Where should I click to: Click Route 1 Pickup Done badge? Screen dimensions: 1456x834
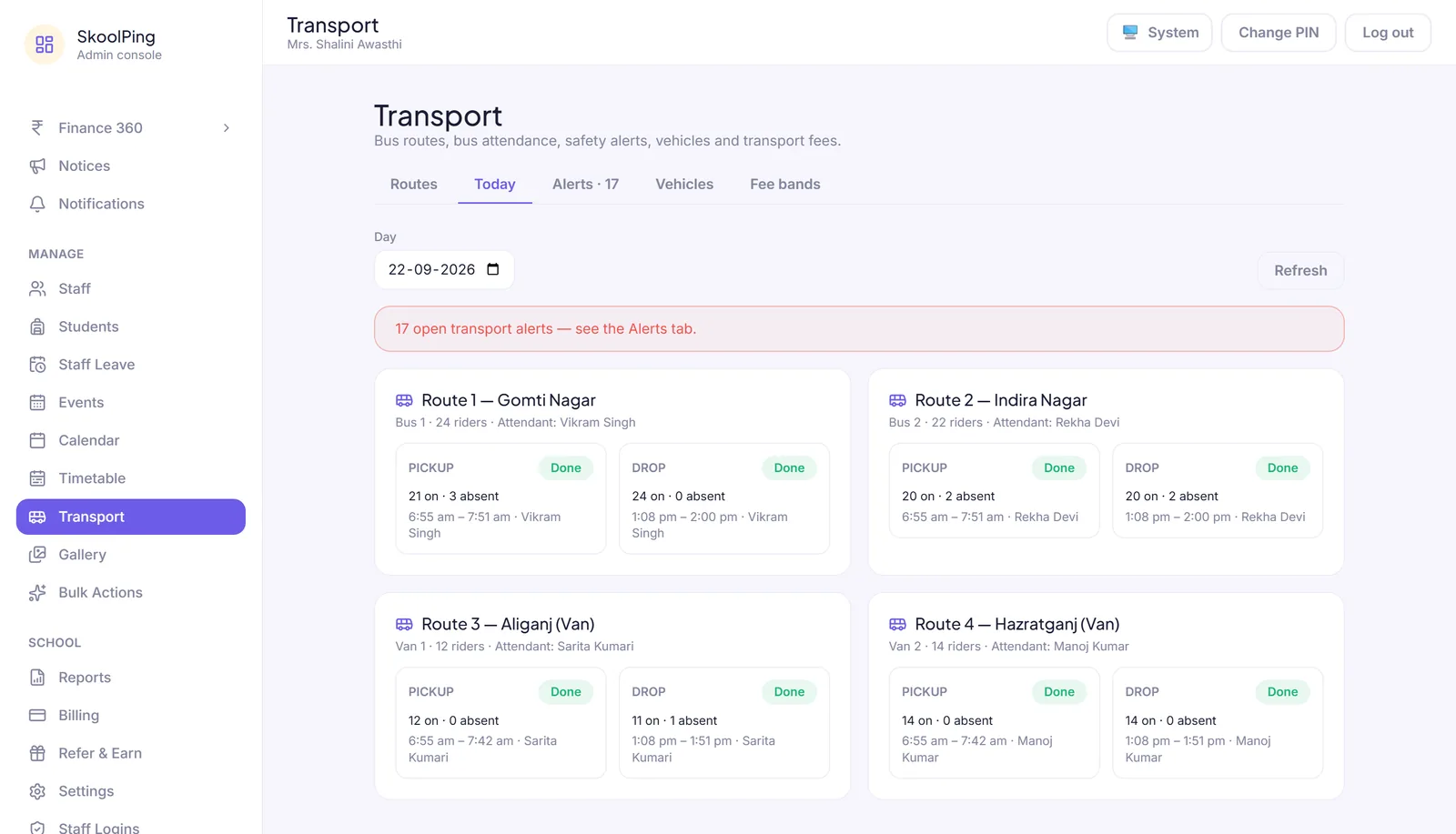click(565, 468)
